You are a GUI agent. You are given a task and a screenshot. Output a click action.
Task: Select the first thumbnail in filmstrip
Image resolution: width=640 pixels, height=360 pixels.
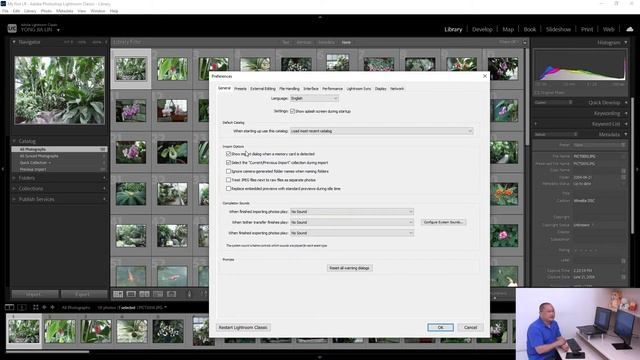[x=24, y=331]
